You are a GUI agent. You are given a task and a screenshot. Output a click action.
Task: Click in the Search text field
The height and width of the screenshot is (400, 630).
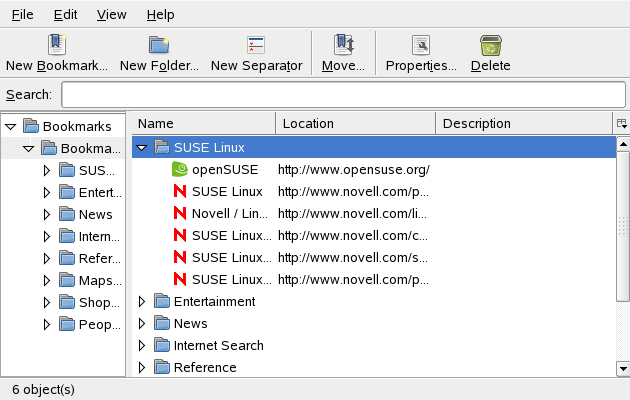point(342,94)
